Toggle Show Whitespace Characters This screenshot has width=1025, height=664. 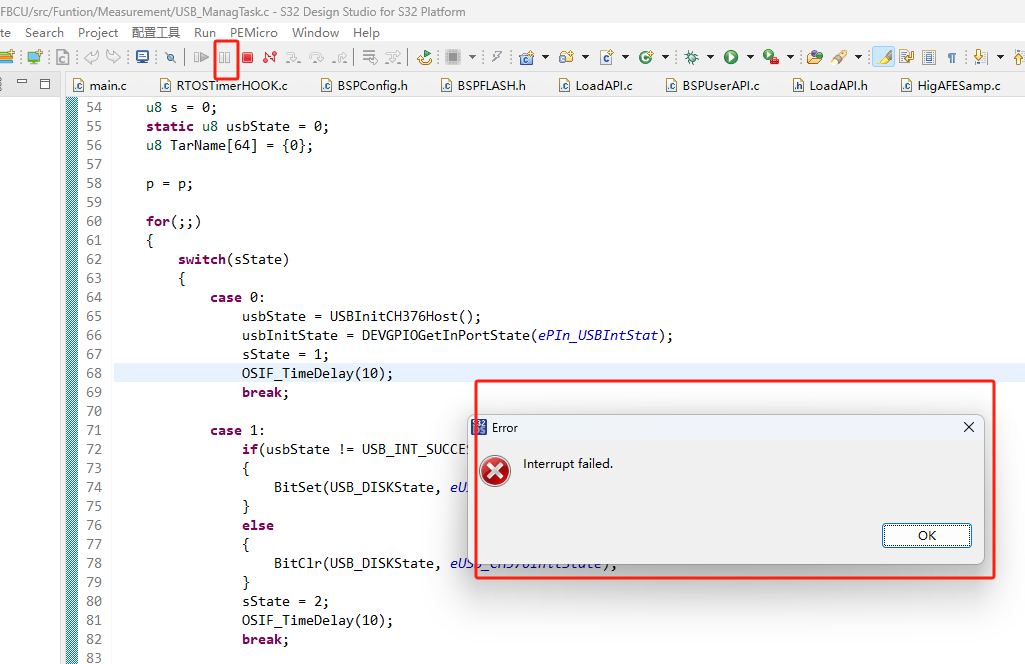coord(951,57)
